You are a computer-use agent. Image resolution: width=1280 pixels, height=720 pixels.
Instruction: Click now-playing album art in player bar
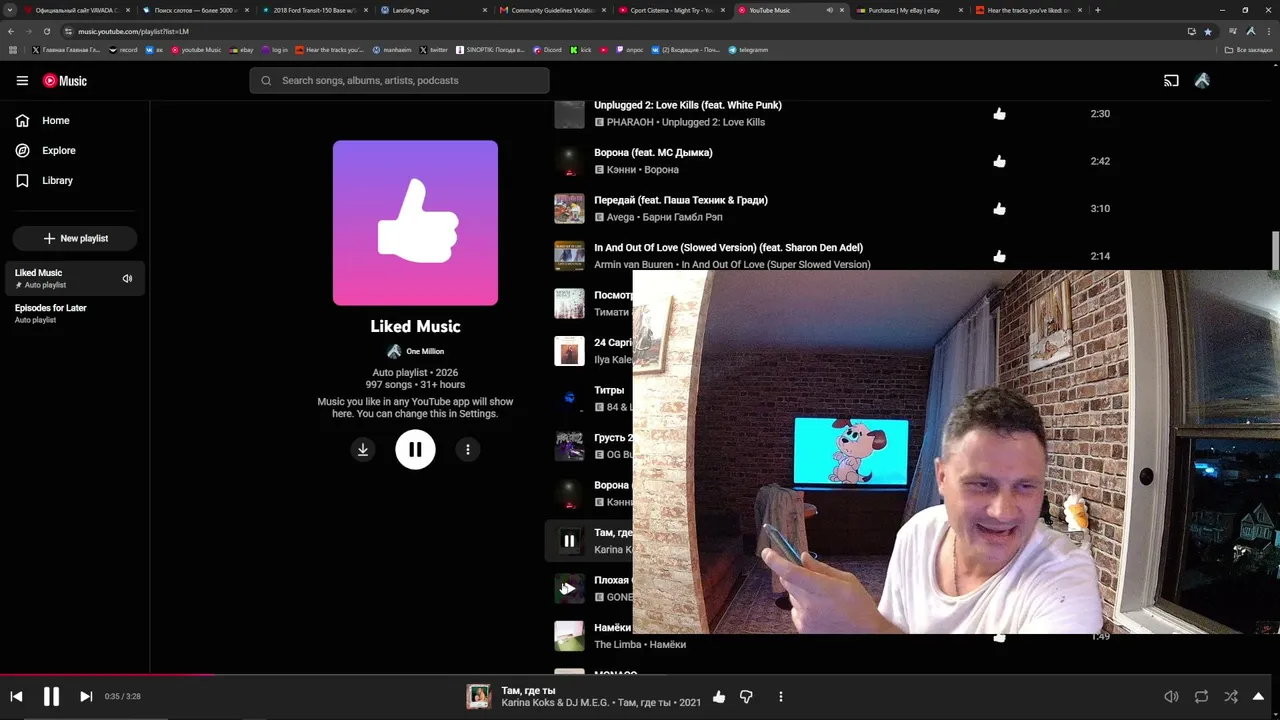click(x=479, y=697)
